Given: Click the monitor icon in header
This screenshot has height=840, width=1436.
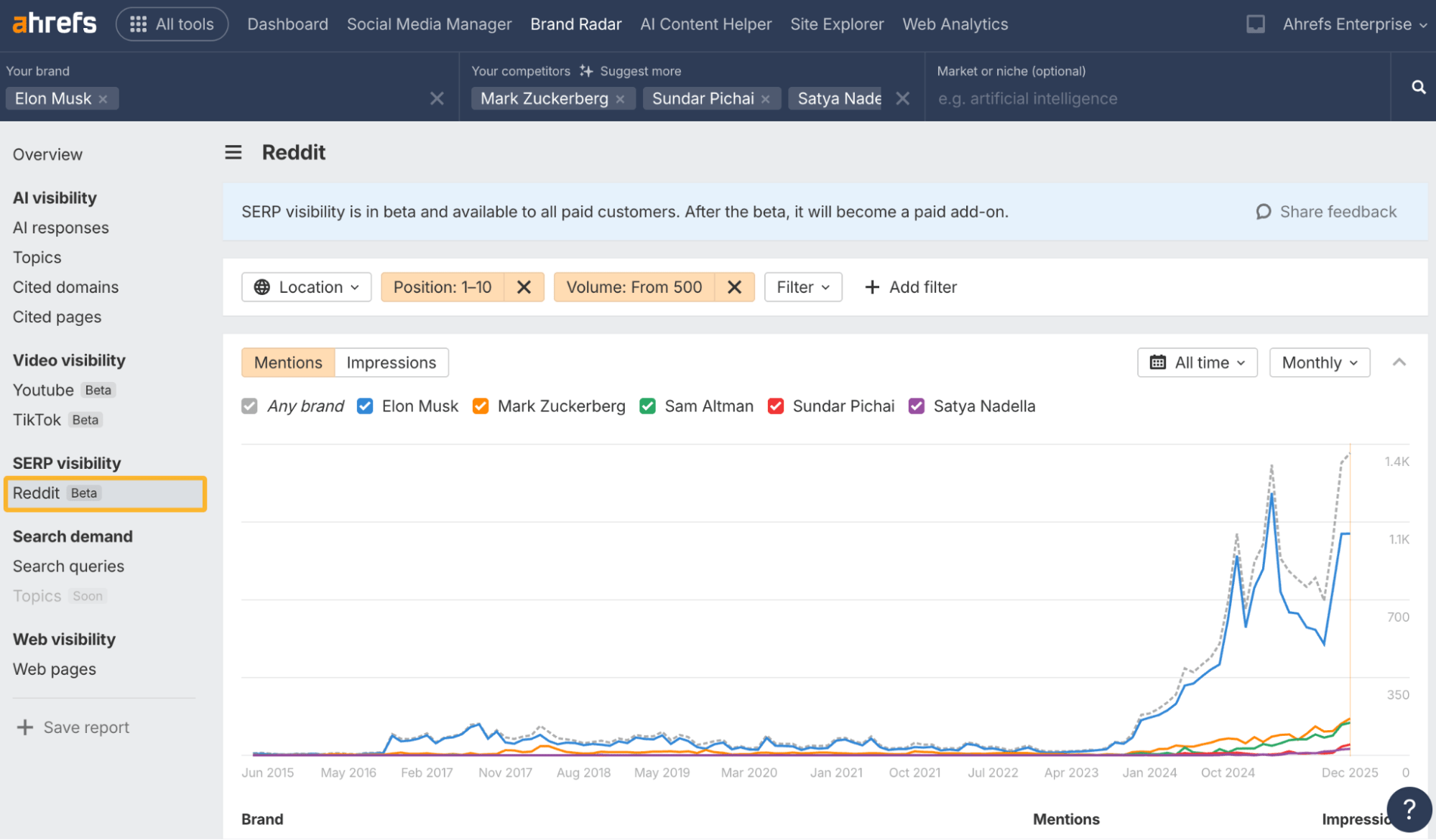Looking at the screenshot, I should pyautogui.click(x=1255, y=24).
